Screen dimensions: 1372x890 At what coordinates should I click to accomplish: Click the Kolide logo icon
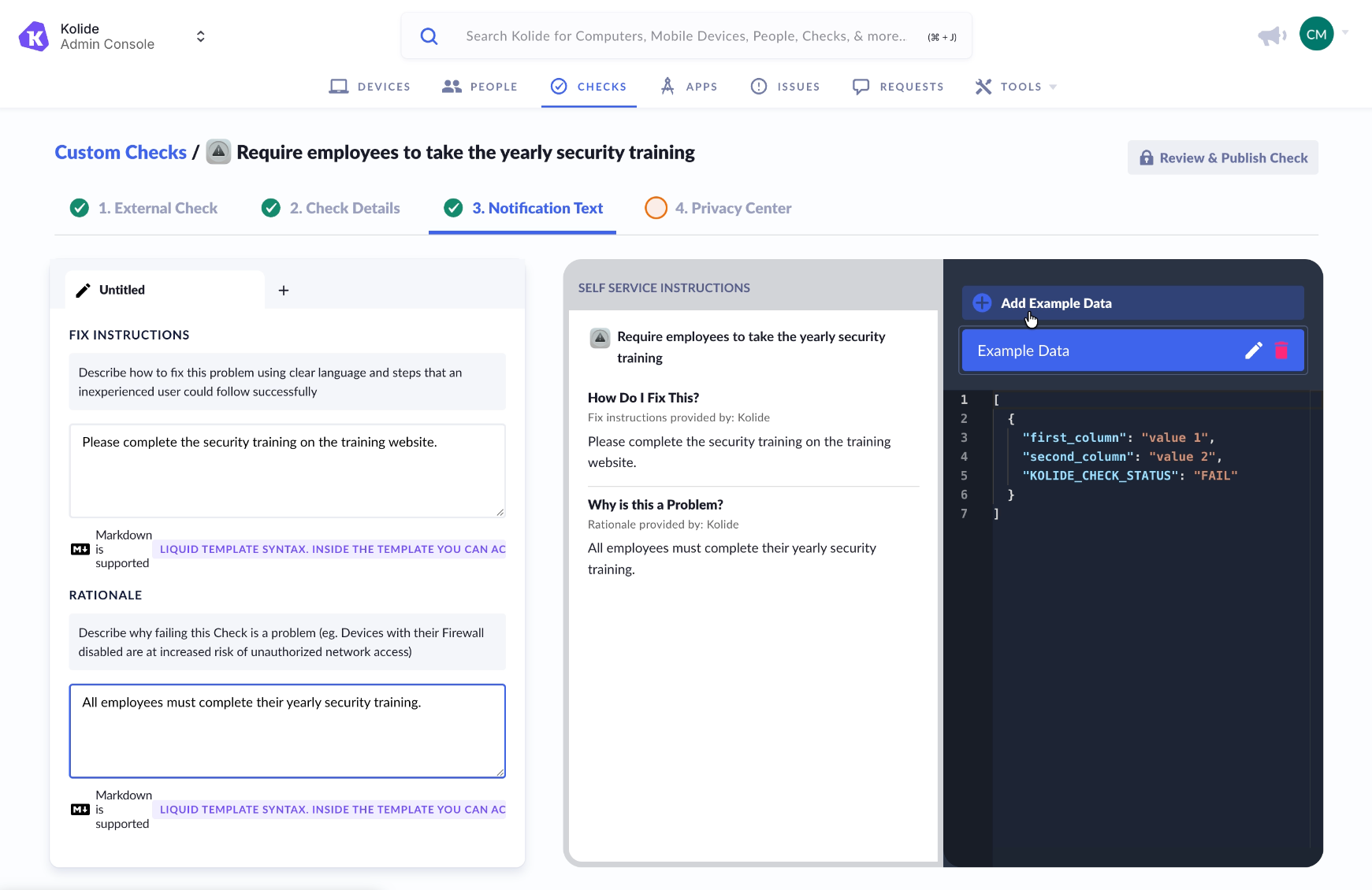click(33, 36)
